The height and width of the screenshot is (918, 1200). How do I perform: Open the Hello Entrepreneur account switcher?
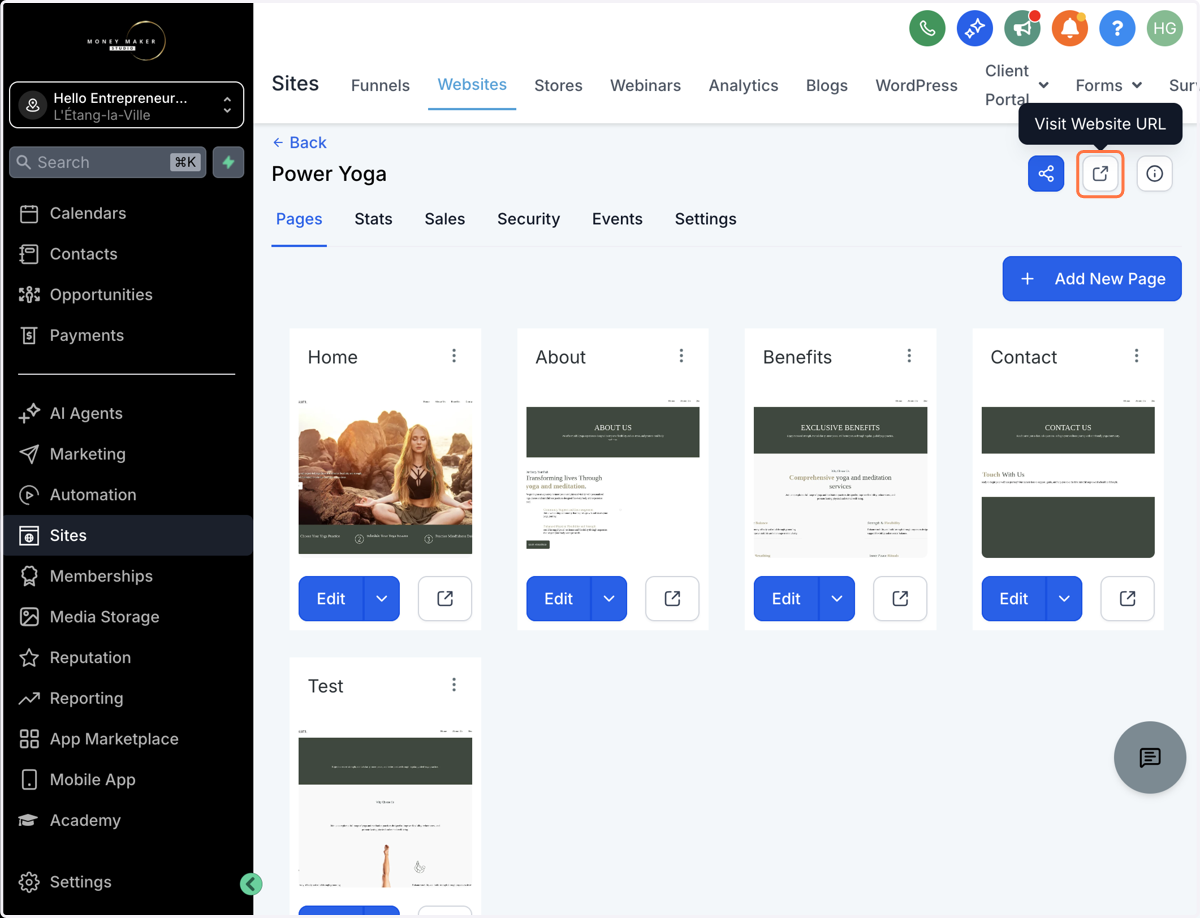click(x=127, y=105)
